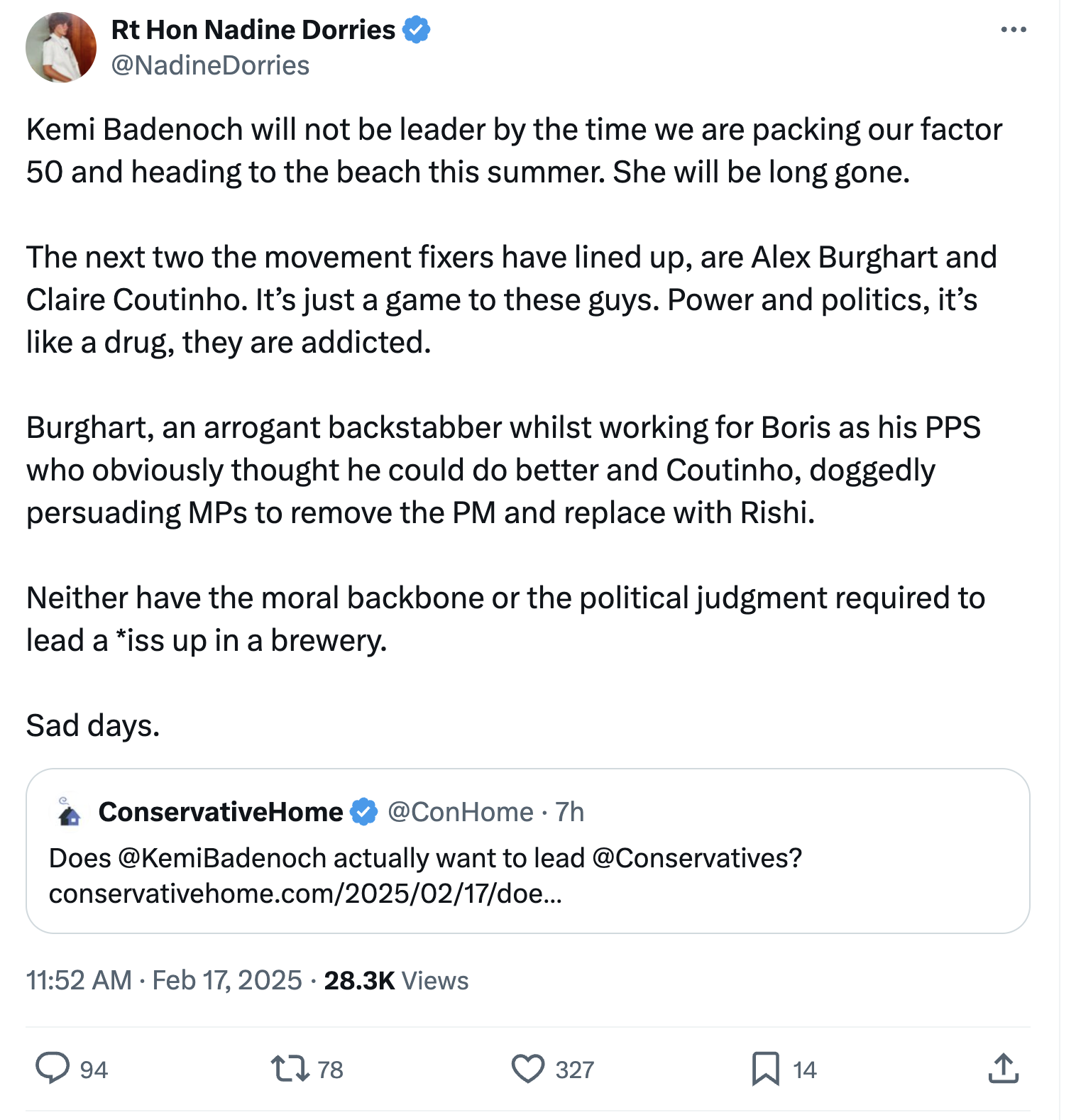
Task: View the 28.3K Views count
Action: click(x=396, y=980)
